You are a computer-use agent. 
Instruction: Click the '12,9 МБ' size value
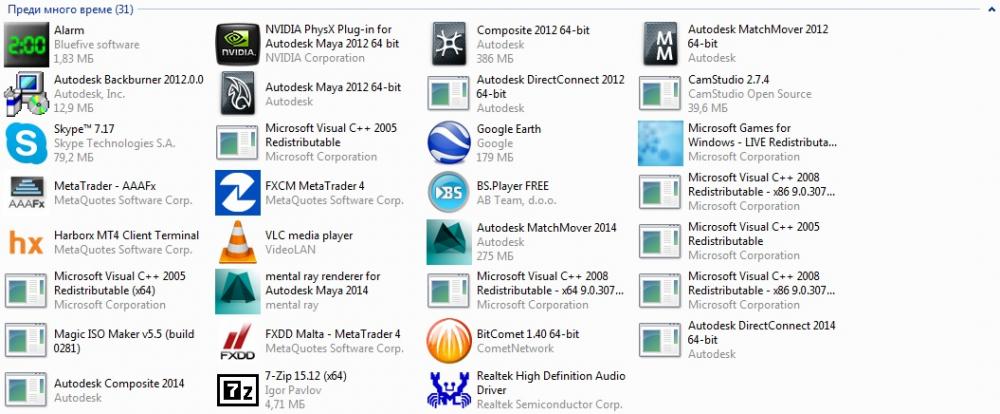click(75, 108)
